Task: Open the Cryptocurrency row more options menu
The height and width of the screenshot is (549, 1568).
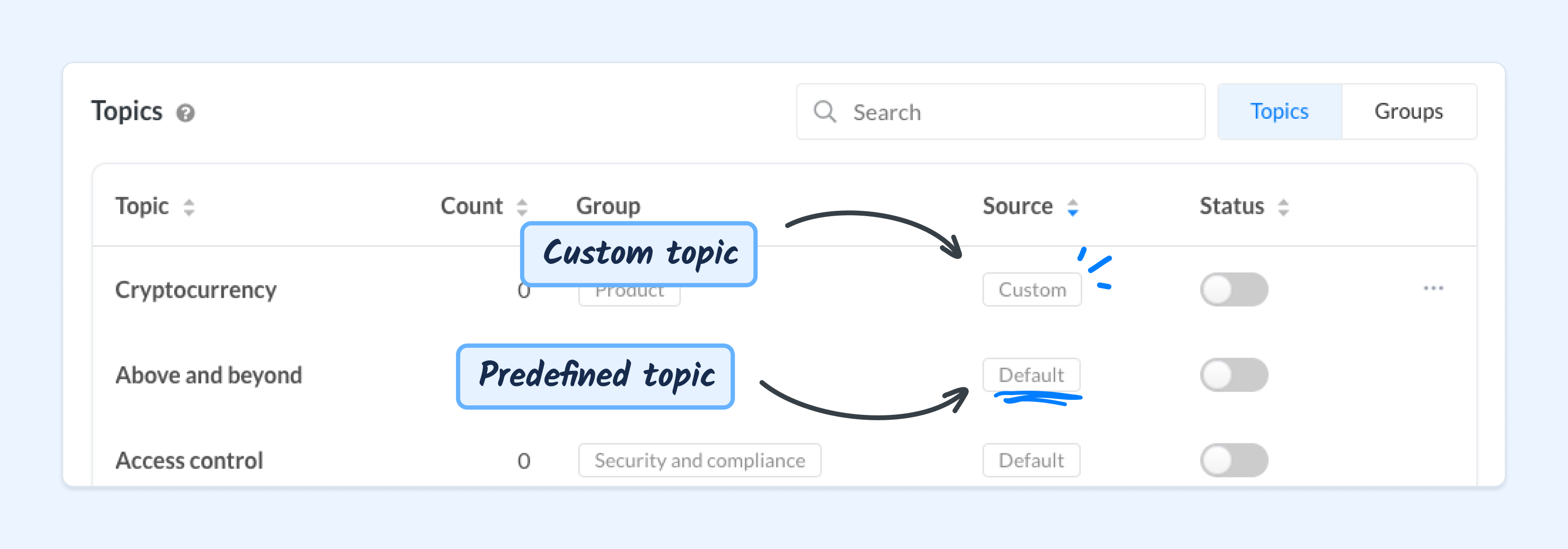Action: pos(1433,288)
